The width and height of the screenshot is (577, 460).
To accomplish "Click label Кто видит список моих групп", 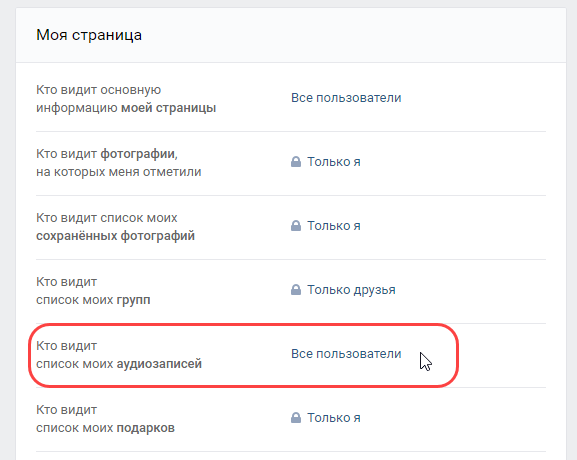I will pos(93,291).
